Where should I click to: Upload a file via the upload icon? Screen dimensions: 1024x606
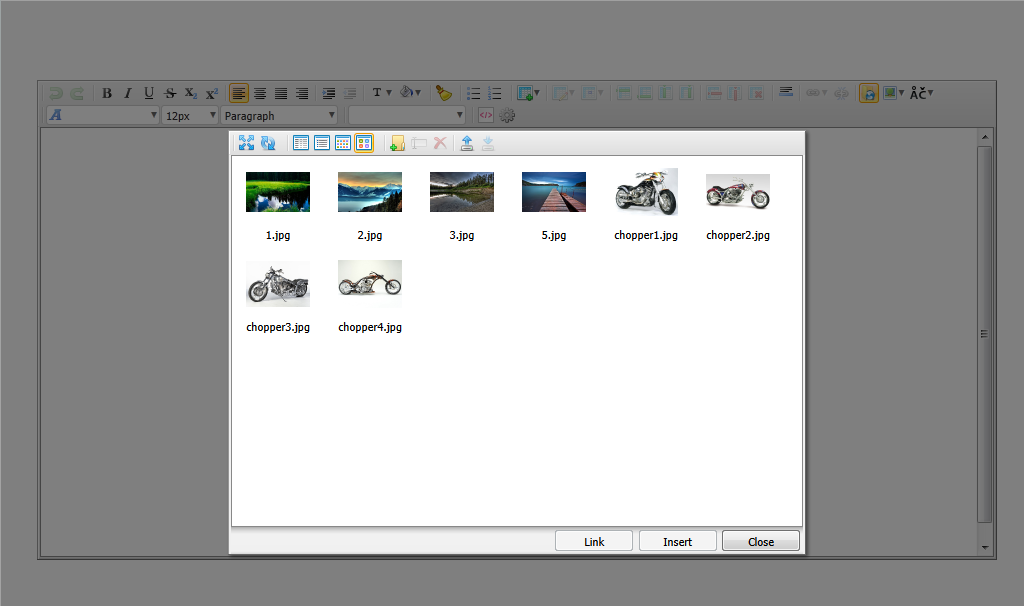tap(466, 143)
